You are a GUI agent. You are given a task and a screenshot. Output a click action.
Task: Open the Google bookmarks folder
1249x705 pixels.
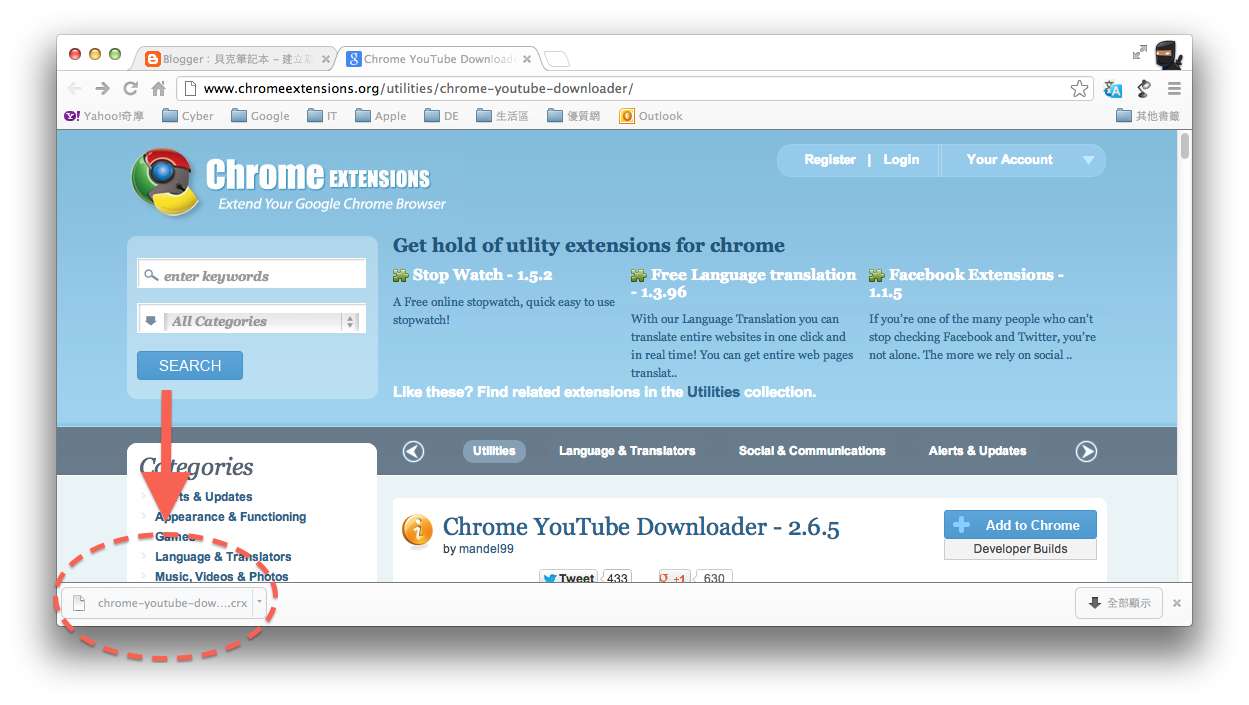pyautogui.click(x=260, y=116)
